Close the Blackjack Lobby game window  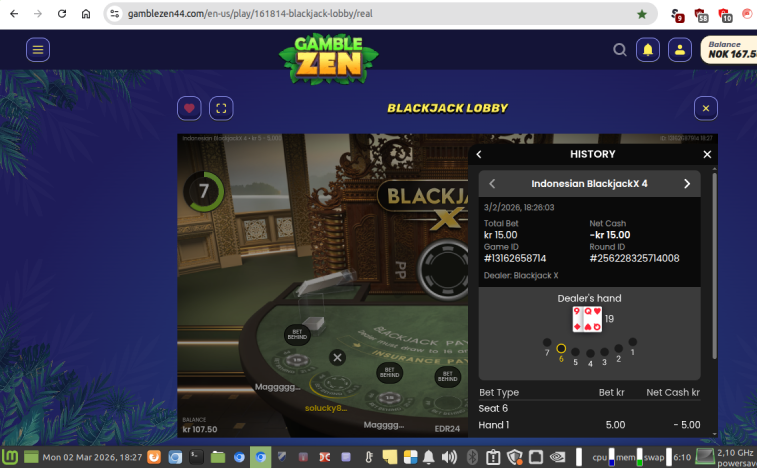point(705,108)
